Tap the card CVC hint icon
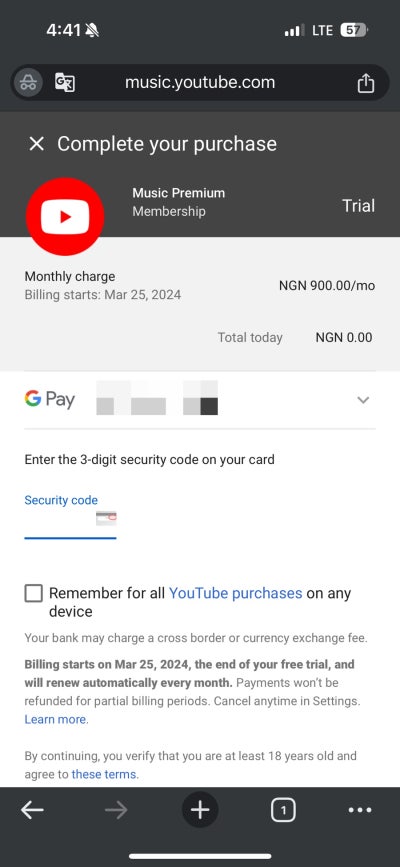Screen dimensions: 400x867 click(106, 519)
